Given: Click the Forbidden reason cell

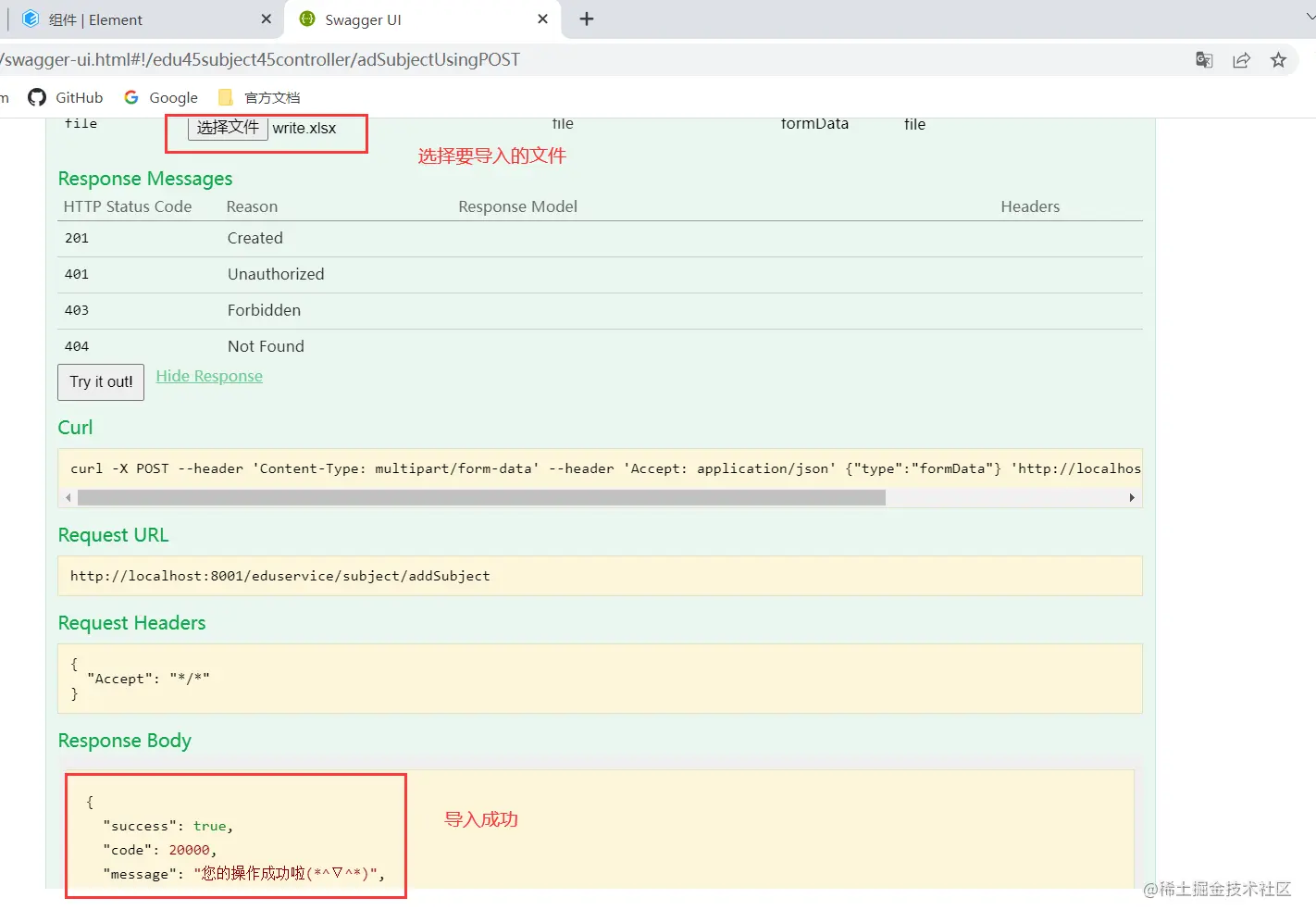Looking at the screenshot, I should point(264,311).
